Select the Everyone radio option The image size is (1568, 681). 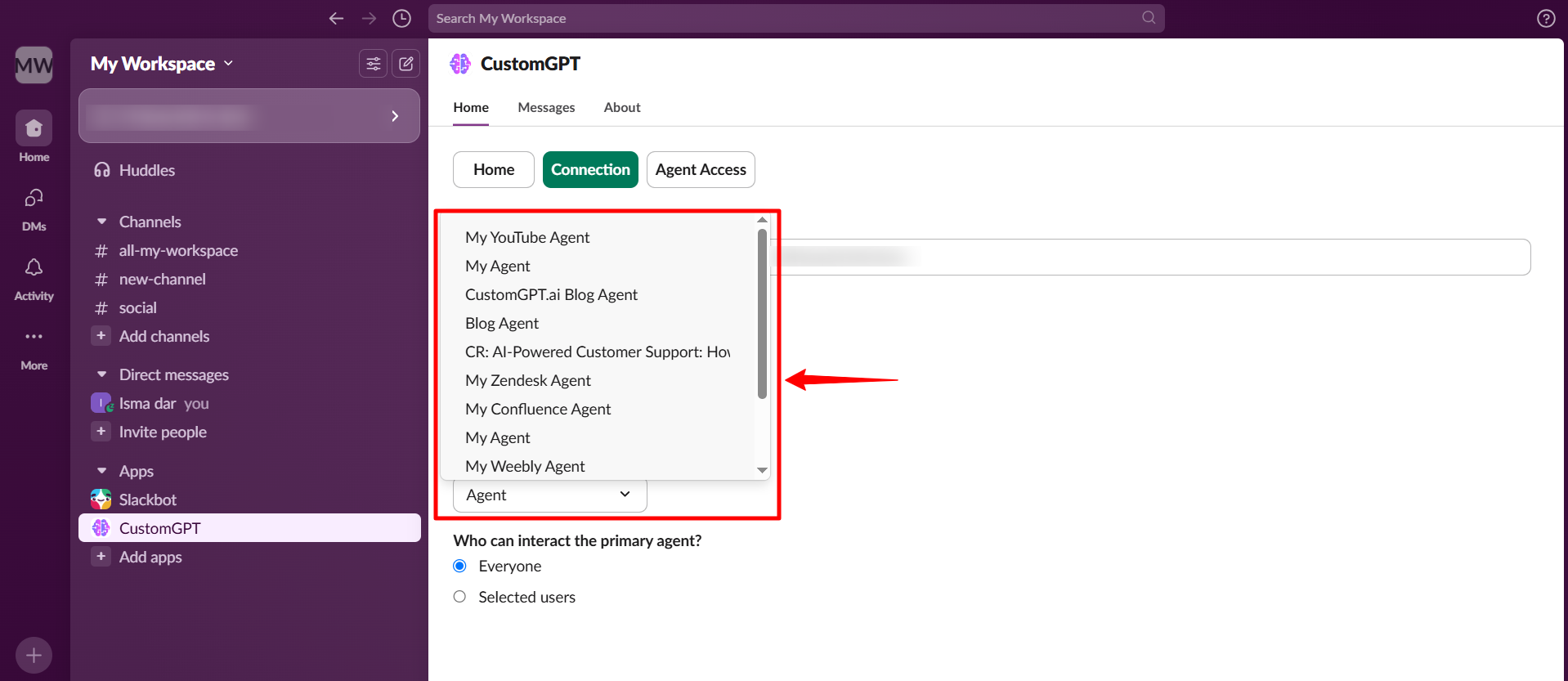click(x=459, y=566)
